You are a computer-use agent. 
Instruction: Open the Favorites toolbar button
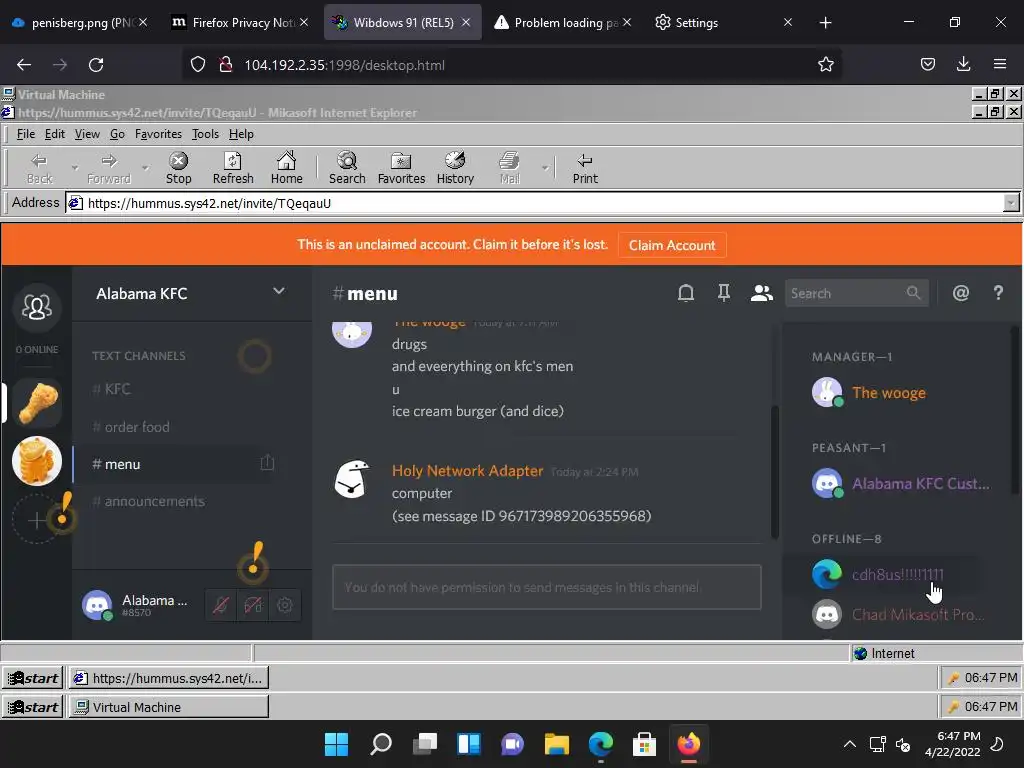[401, 168]
